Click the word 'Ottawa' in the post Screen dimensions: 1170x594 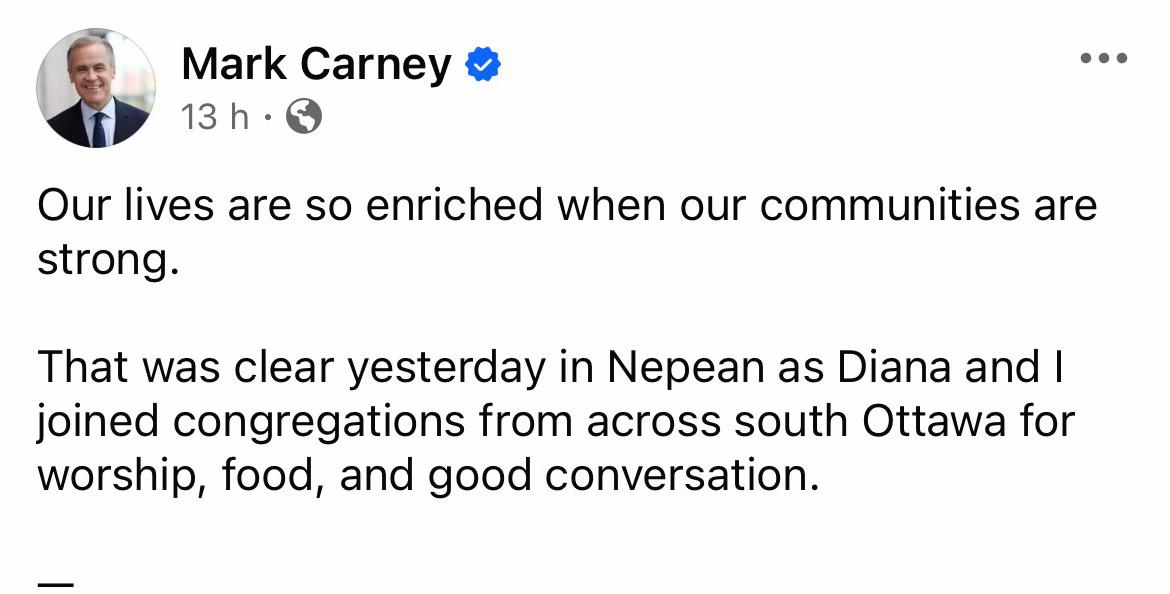click(x=934, y=421)
